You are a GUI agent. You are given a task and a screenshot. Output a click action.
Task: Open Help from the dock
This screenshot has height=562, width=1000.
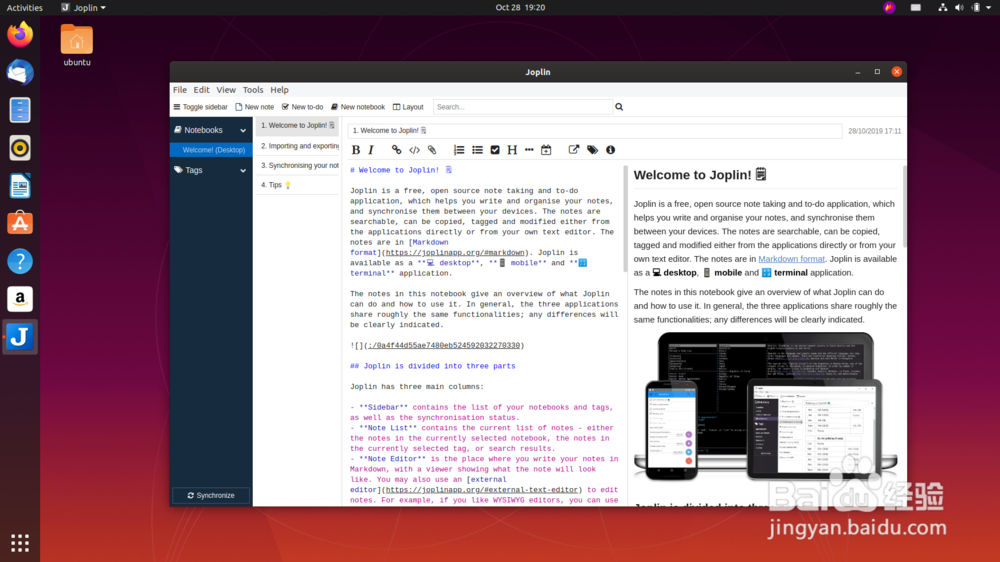(20, 261)
